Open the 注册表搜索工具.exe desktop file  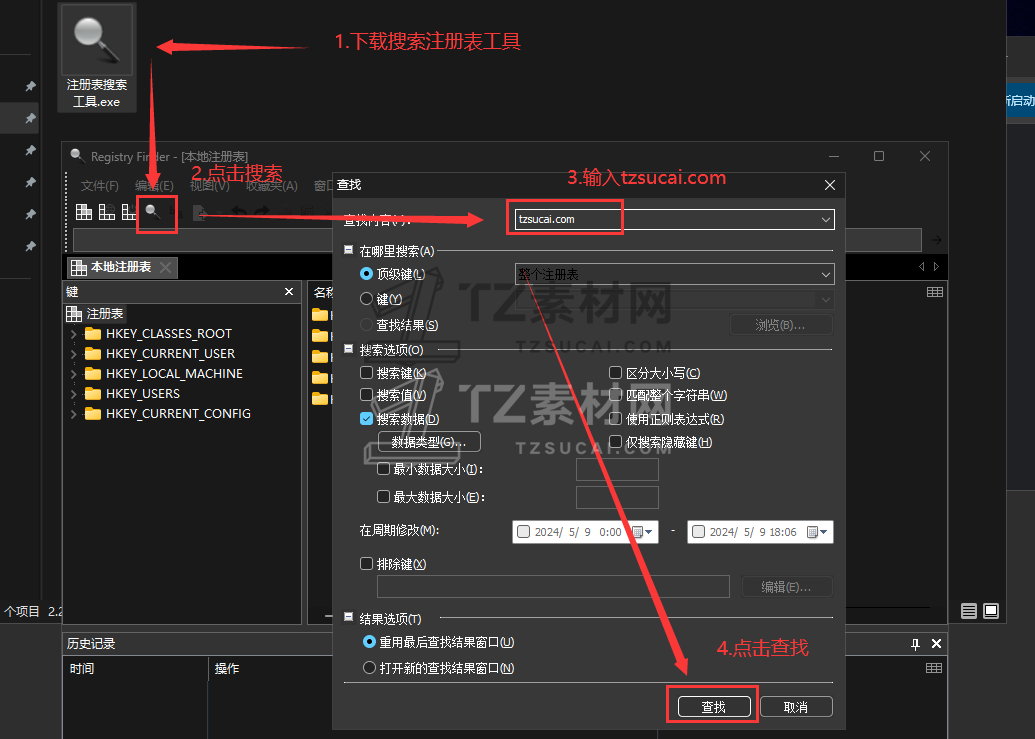coord(97,57)
